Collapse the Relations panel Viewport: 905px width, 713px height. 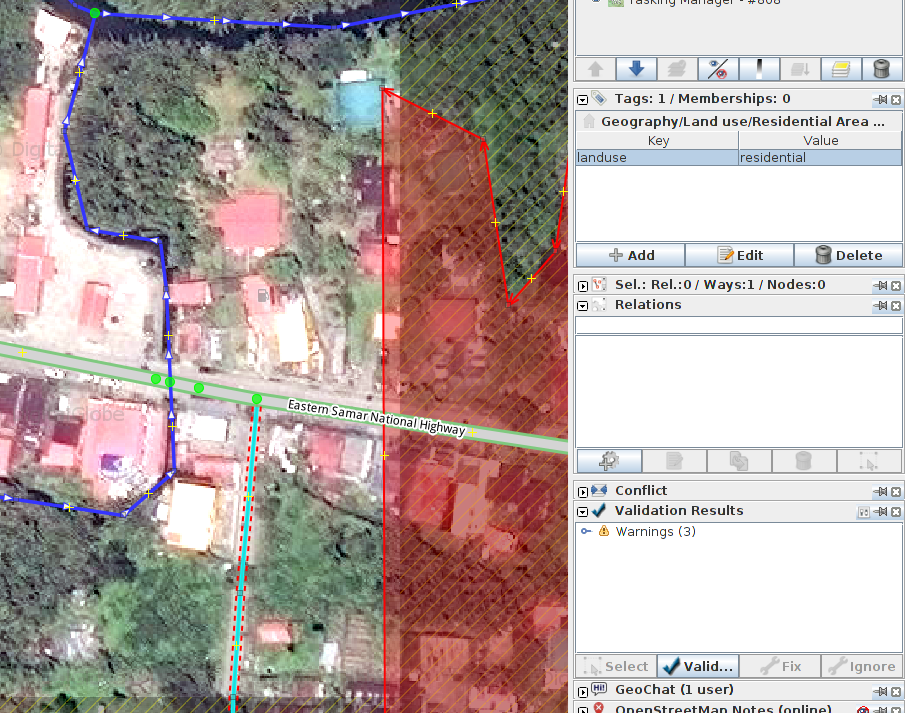pyautogui.click(x=582, y=306)
